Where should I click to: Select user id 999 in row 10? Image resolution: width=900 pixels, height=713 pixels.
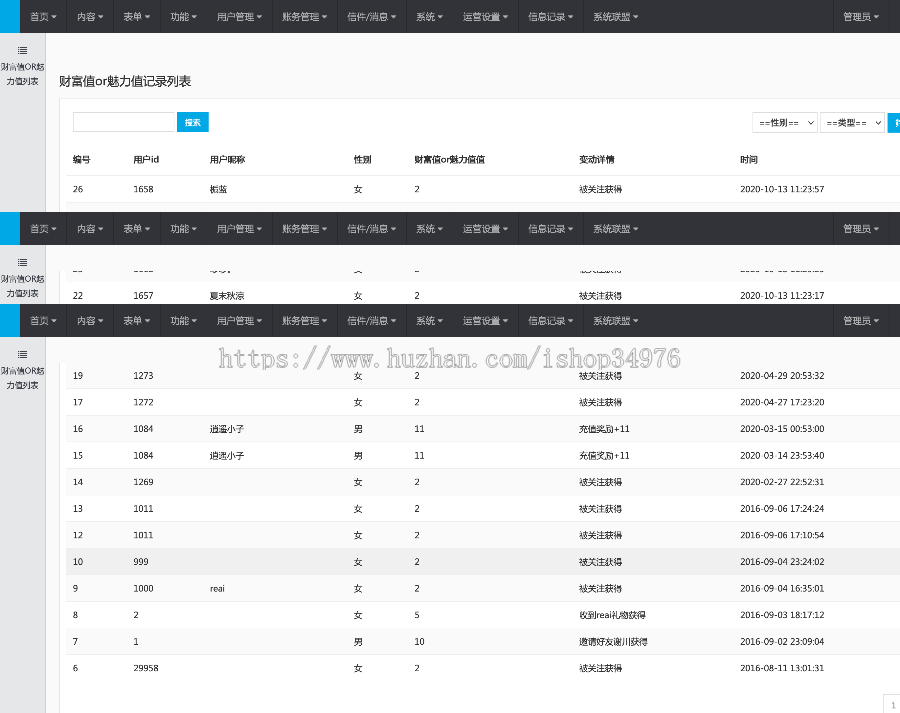coord(141,562)
